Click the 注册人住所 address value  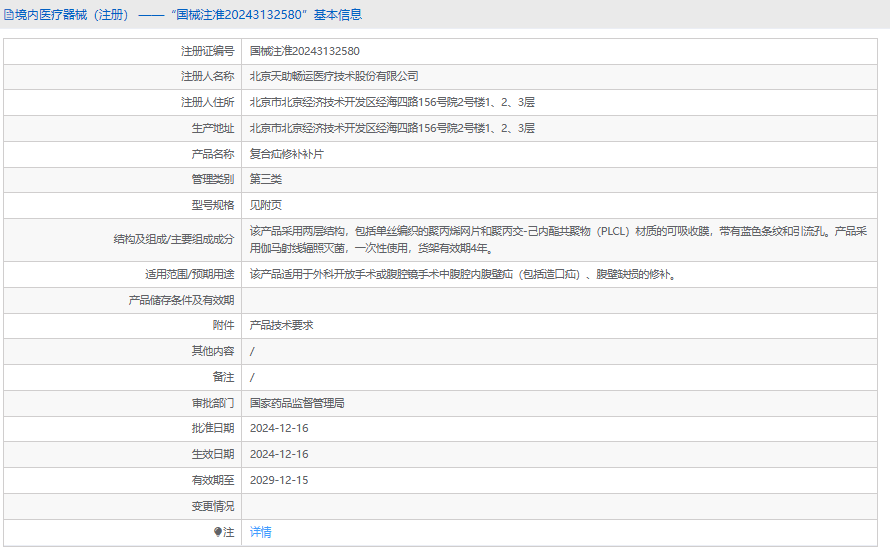point(392,102)
